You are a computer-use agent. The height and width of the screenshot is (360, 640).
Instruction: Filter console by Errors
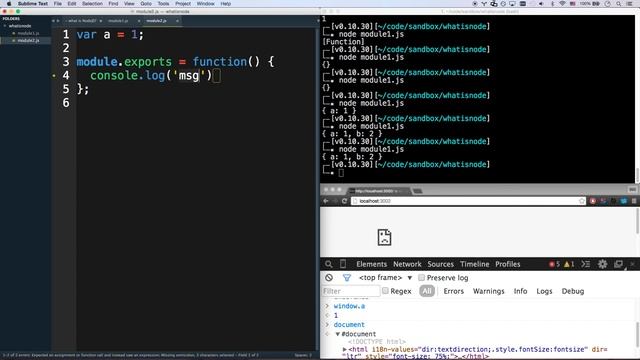coord(453,291)
